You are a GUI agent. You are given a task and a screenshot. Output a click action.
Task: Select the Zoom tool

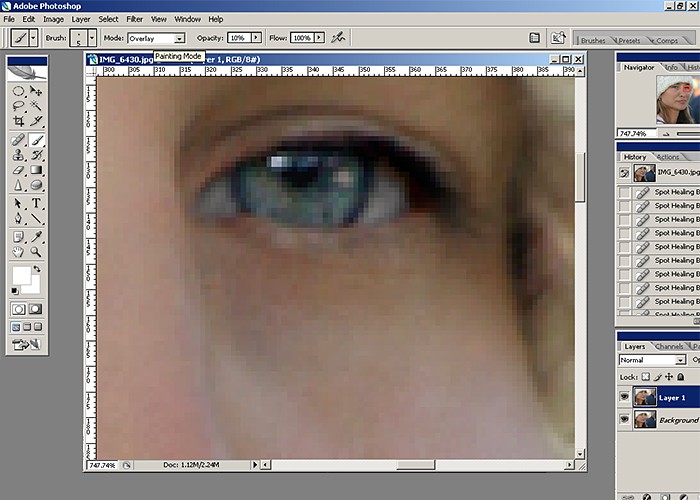pyautogui.click(x=36, y=252)
